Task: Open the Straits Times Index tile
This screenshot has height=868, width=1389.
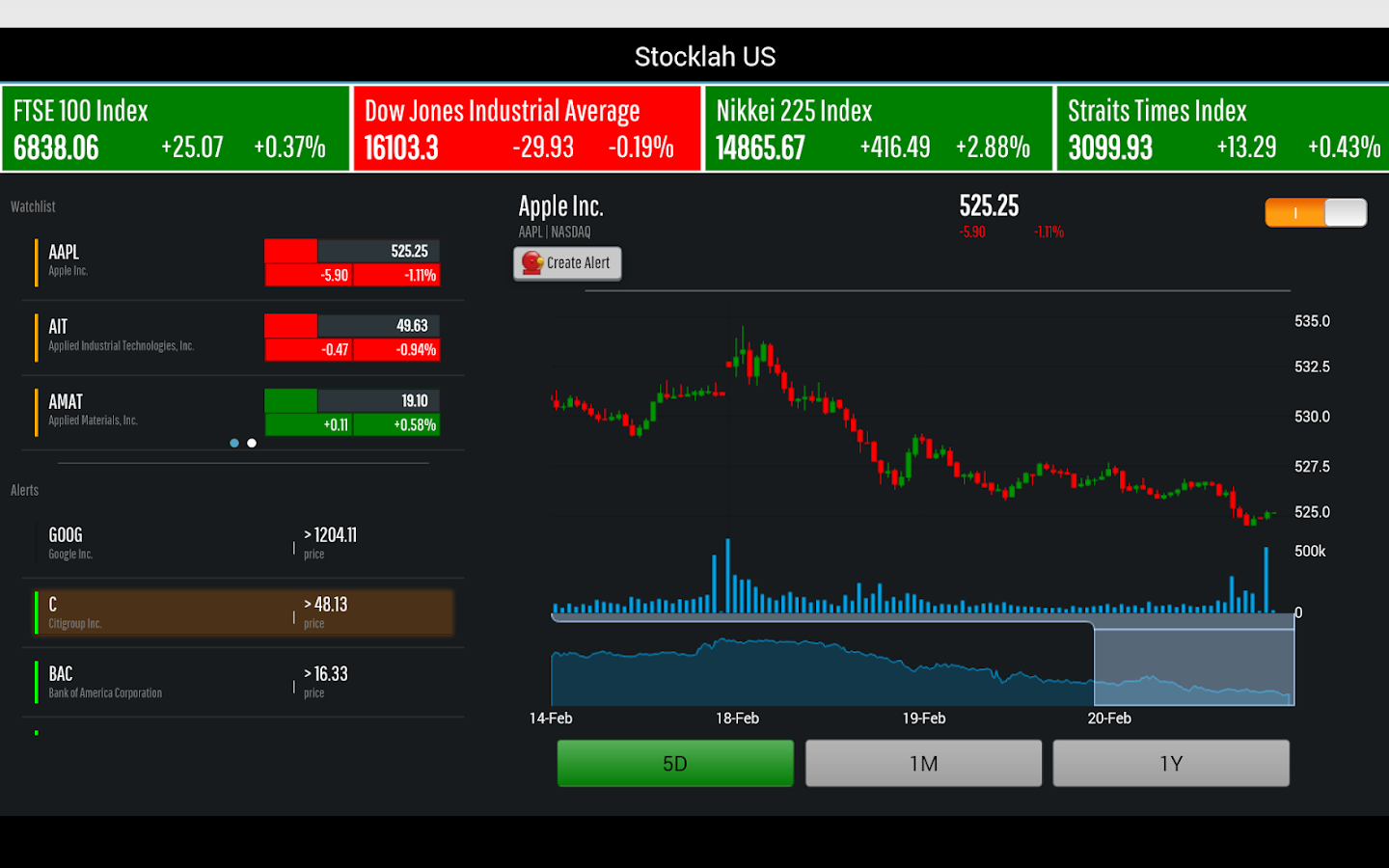Action: [x=1223, y=128]
